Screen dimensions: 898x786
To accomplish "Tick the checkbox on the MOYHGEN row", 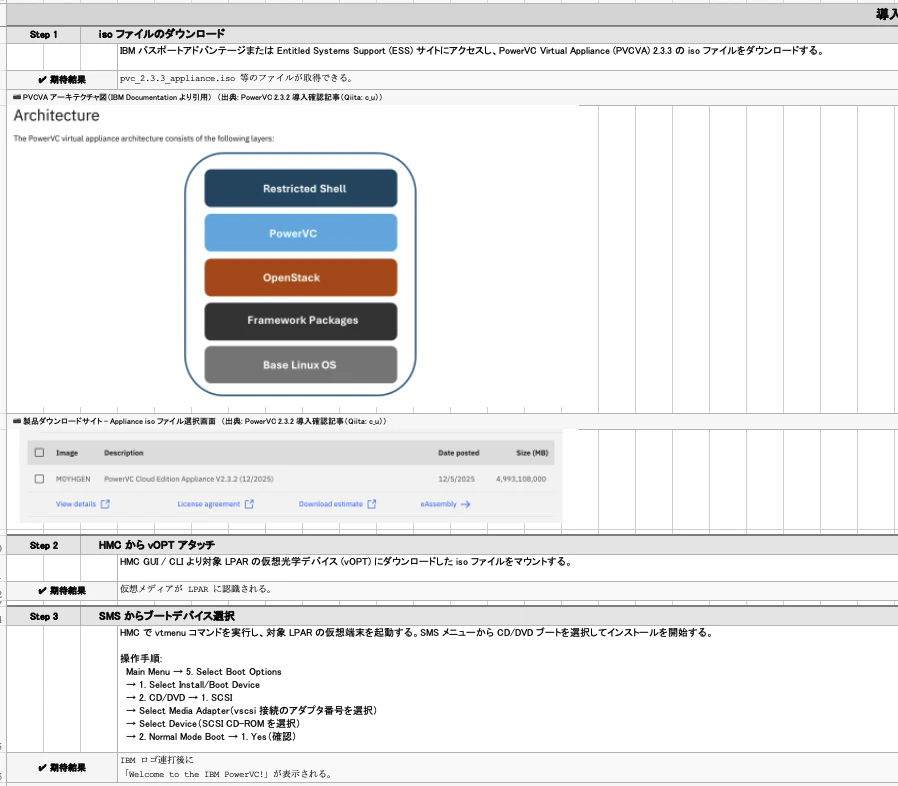I will coord(40,479).
